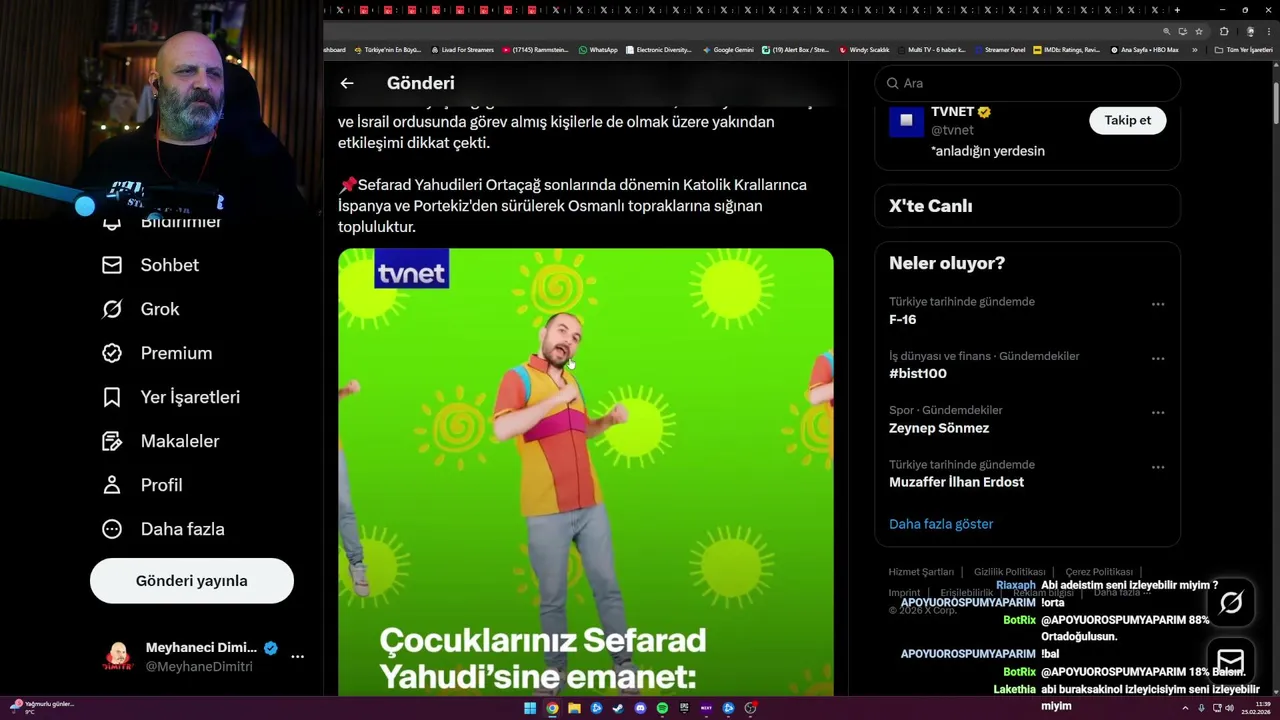Open more options for Zeynep Sönmez trend
Screen dimensions: 1280x720
tap(1158, 412)
